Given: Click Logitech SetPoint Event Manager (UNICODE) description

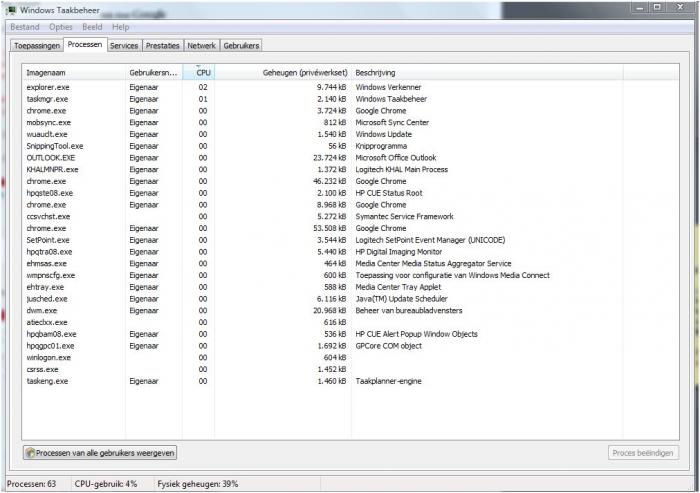Looking at the screenshot, I should point(430,240).
